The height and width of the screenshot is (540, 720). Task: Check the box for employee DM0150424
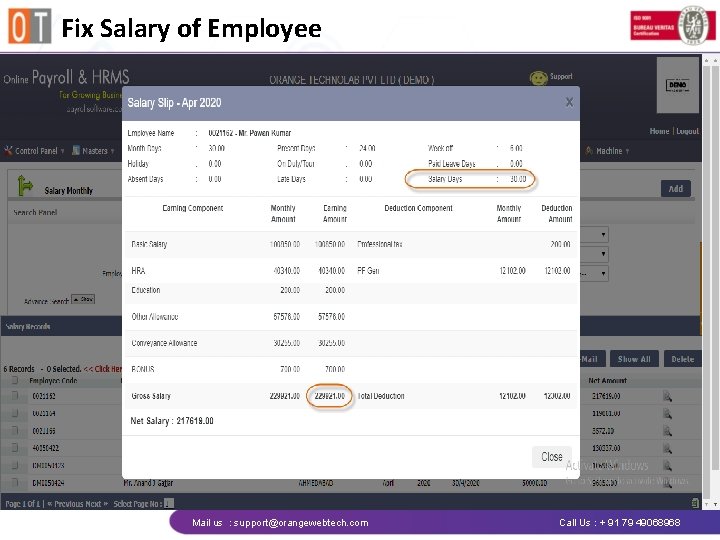14,482
